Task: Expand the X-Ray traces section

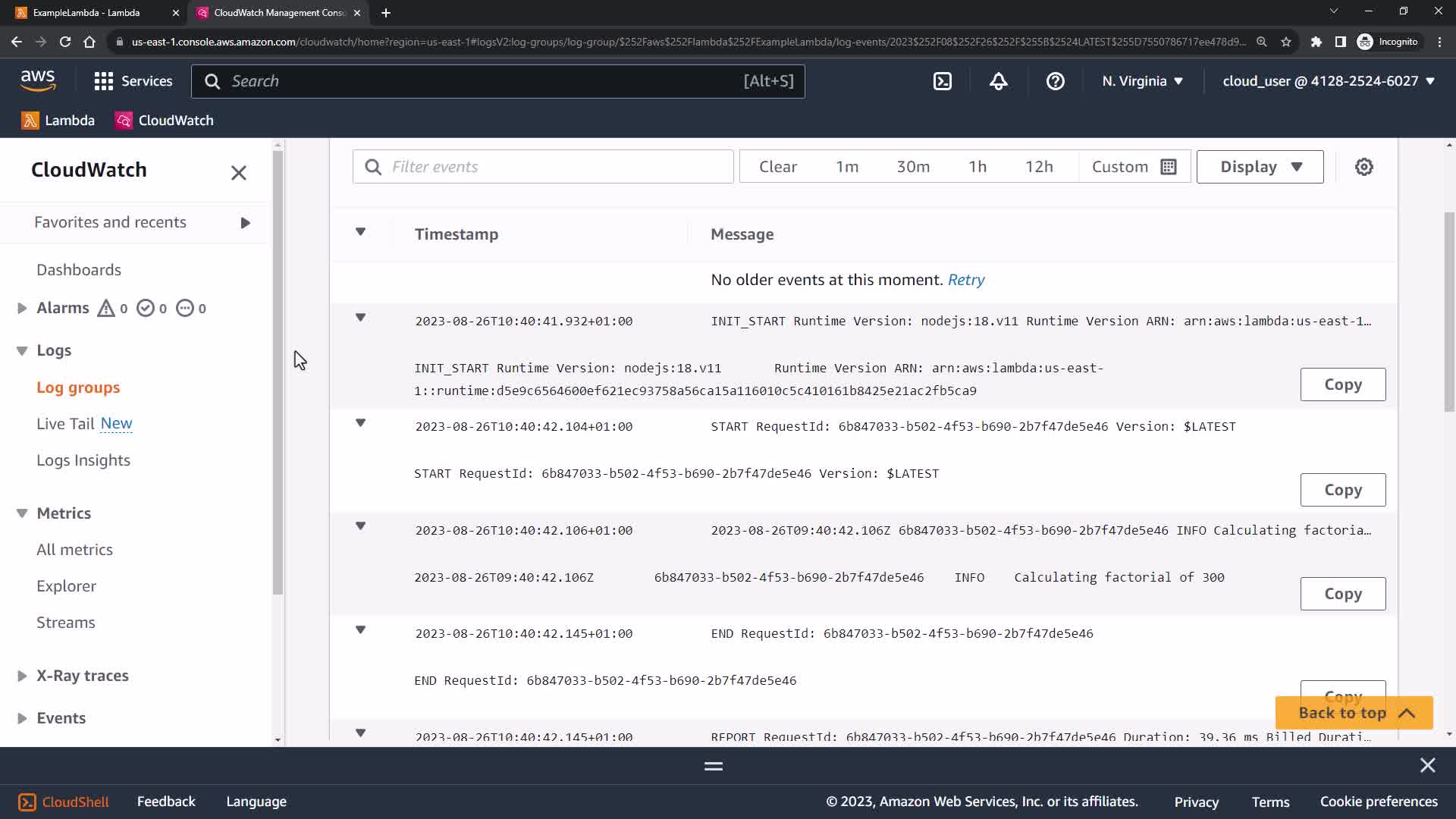Action: (22, 676)
